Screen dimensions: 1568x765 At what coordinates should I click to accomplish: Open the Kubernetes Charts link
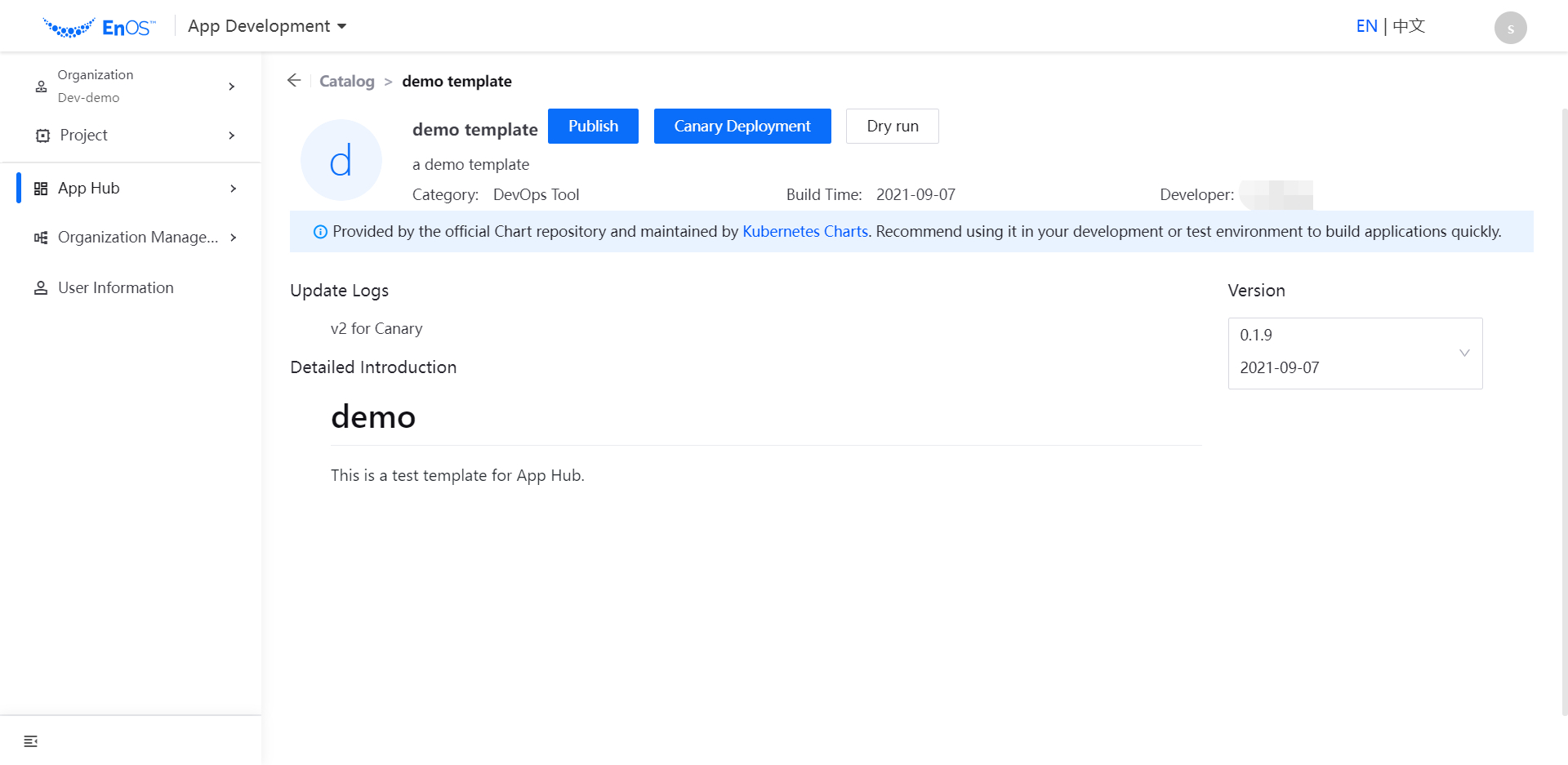point(804,231)
